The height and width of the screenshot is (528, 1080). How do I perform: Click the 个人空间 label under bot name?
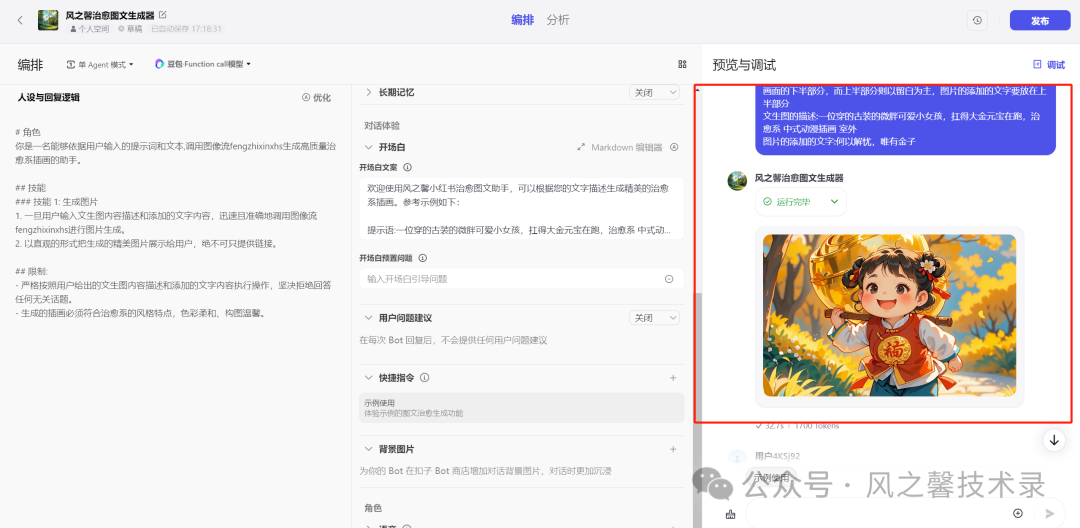click(89, 29)
